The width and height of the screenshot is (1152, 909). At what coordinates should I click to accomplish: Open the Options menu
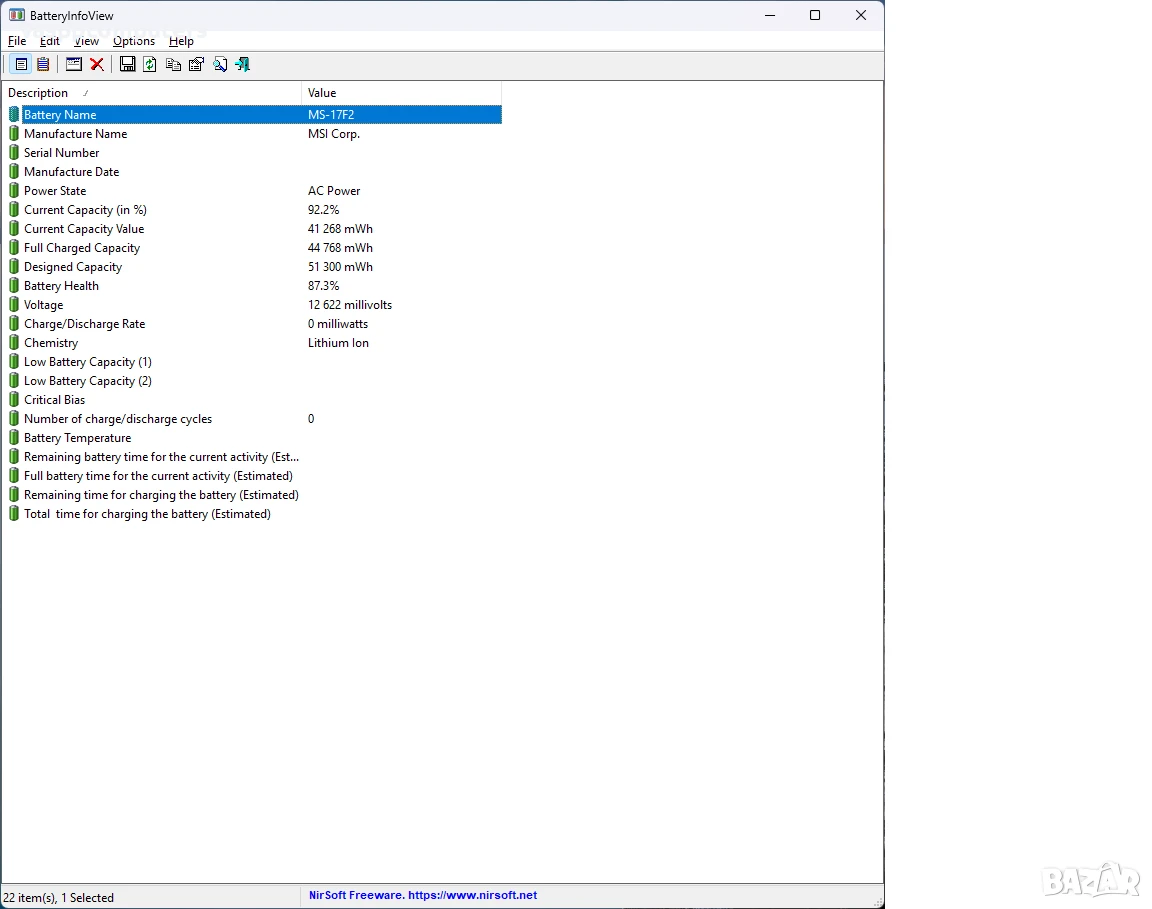pos(134,41)
